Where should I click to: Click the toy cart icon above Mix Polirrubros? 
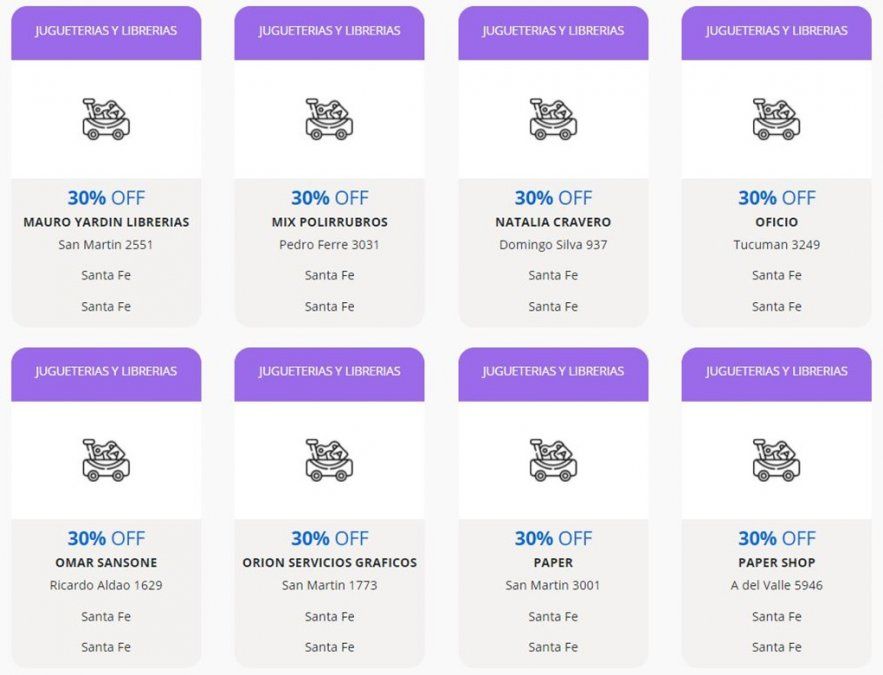pyautogui.click(x=329, y=119)
